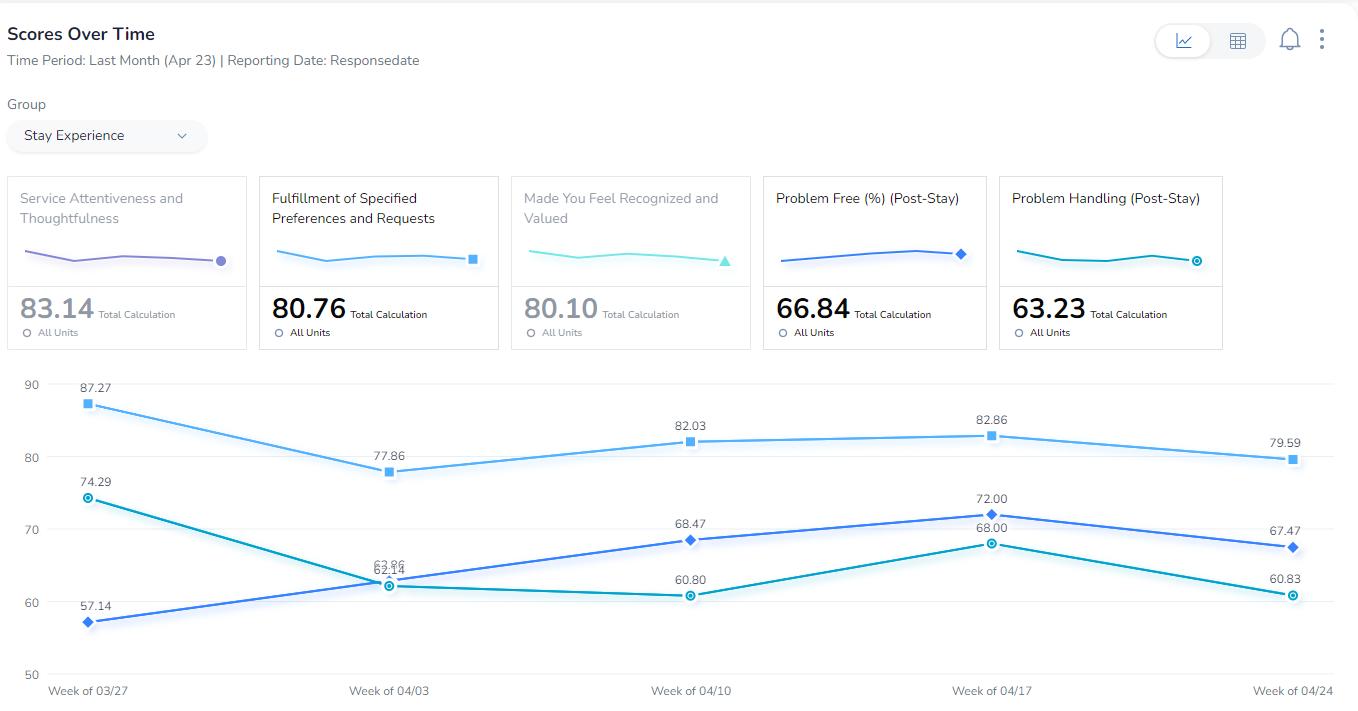
Task: Switch to line chart view
Action: 1184,41
